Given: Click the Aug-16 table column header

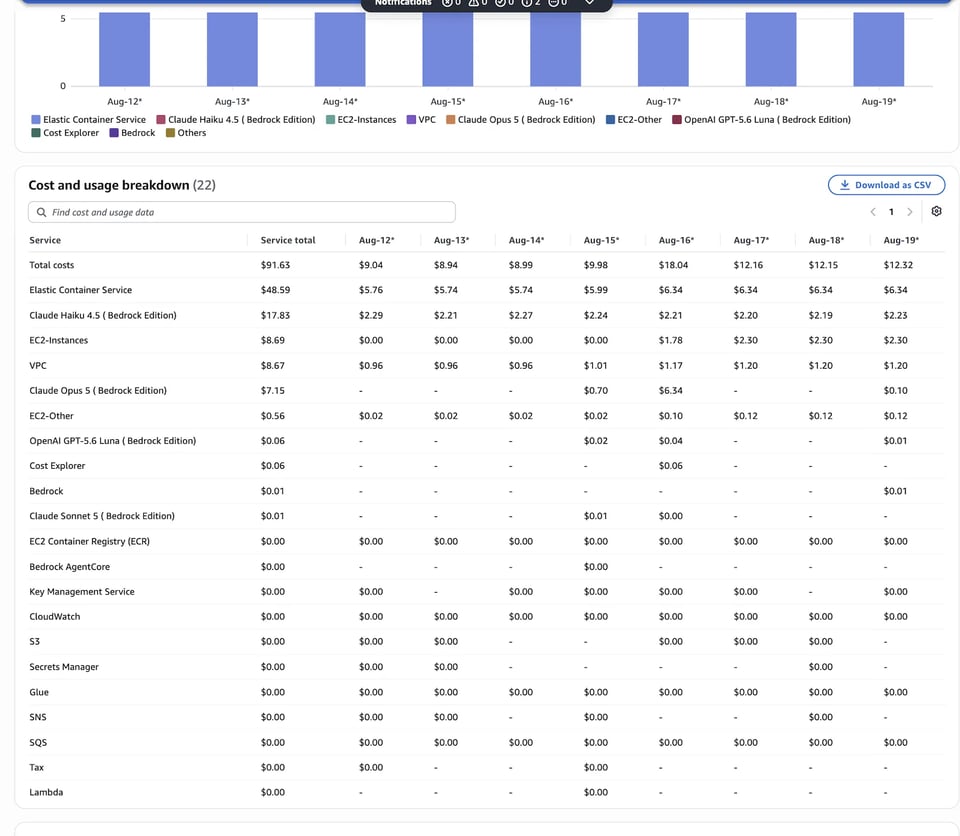Looking at the screenshot, I should [x=677, y=240].
